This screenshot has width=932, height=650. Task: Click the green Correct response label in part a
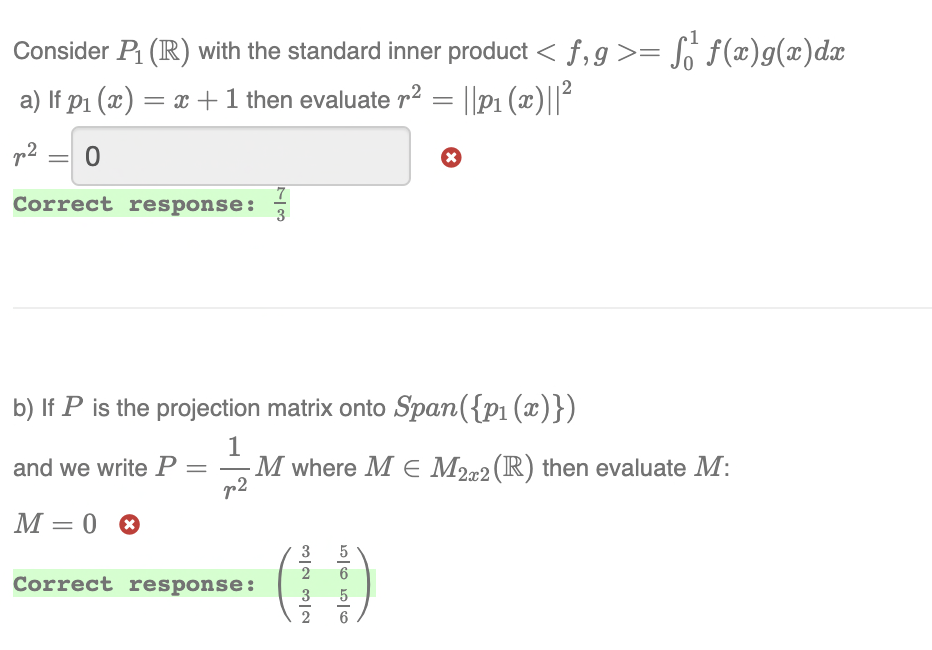coord(133,204)
